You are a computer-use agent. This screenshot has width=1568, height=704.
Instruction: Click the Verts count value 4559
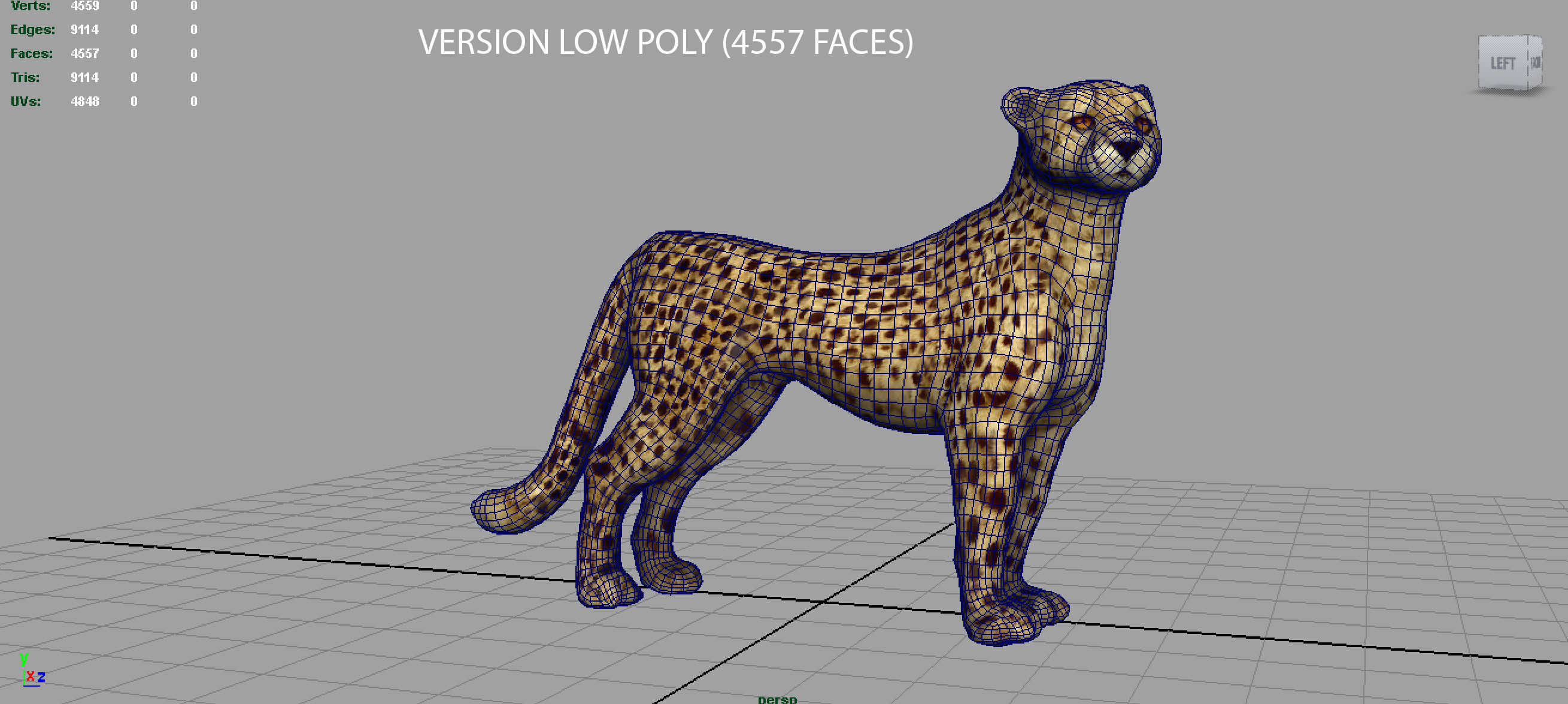[84, 6]
